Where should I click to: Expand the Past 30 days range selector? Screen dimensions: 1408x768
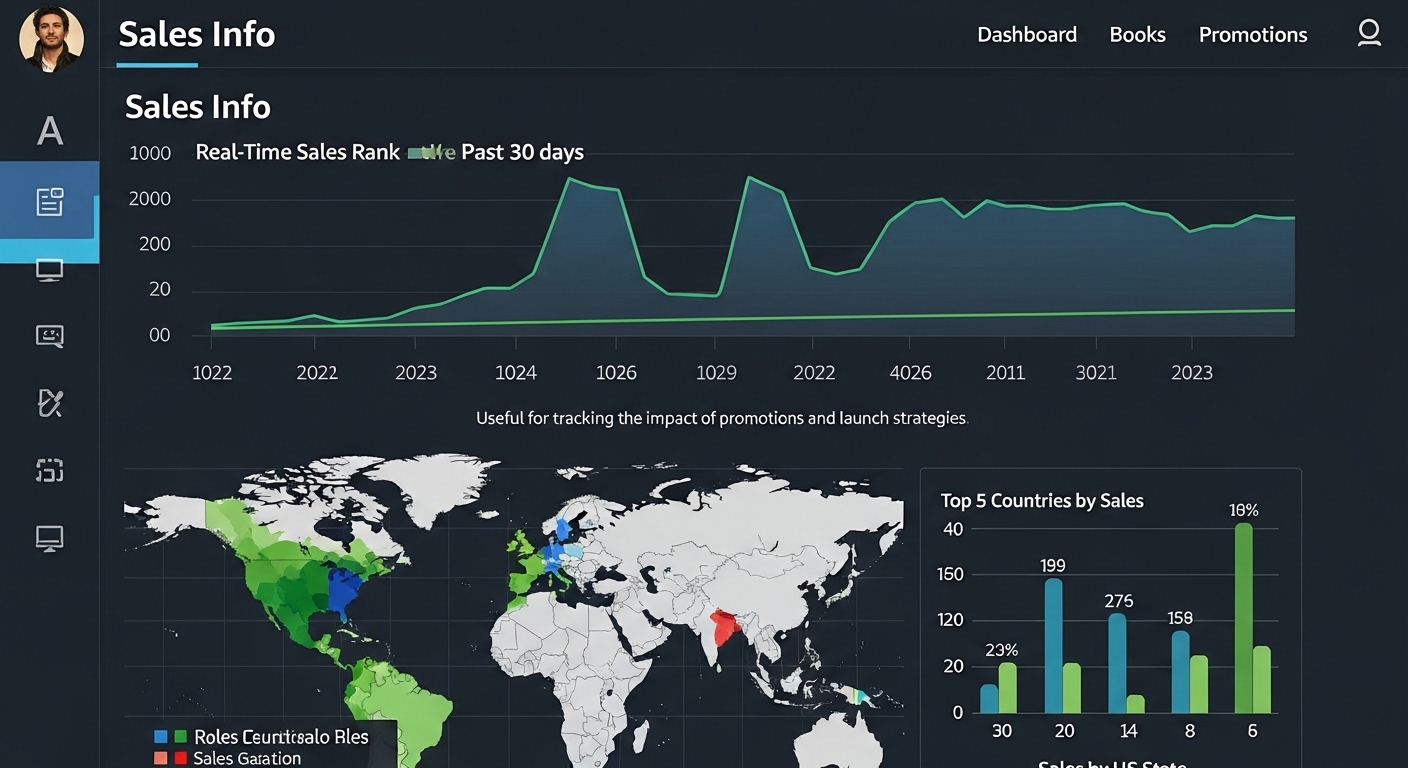[x=522, y=152]
